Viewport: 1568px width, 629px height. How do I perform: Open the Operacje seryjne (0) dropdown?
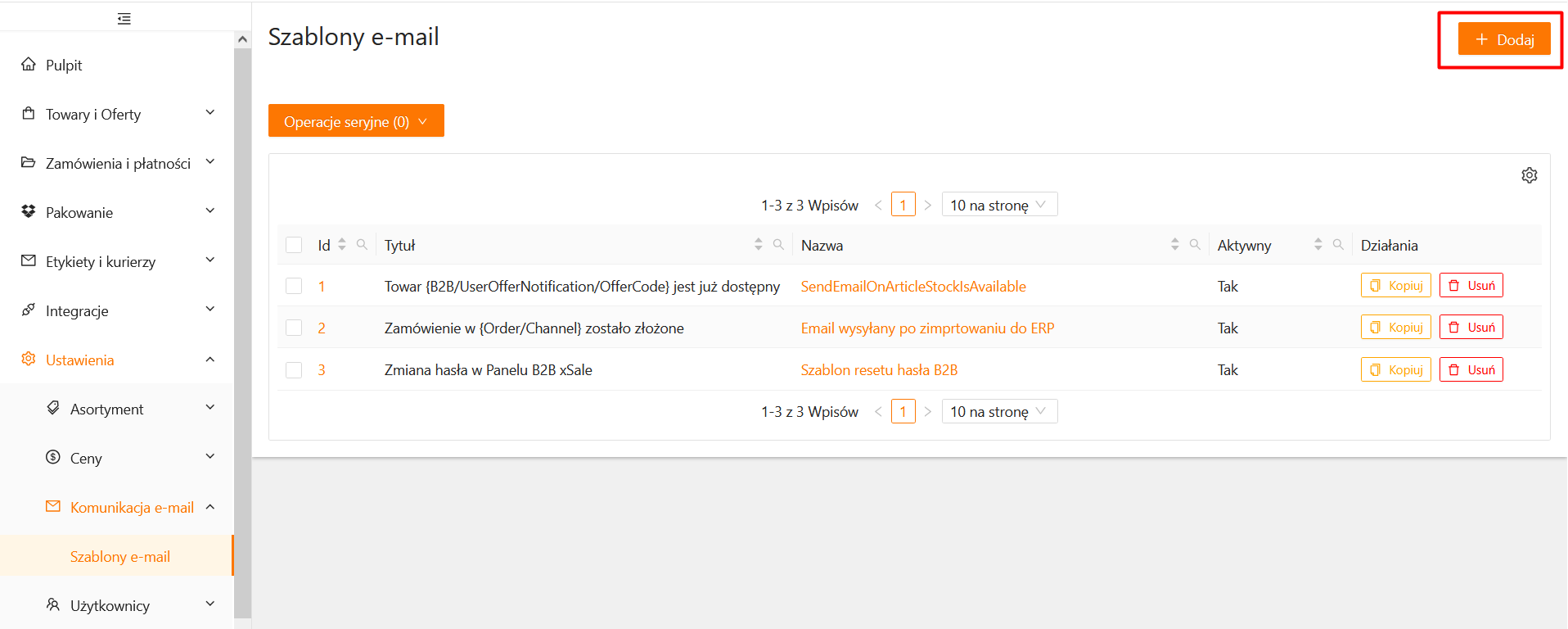click(356, 121)
